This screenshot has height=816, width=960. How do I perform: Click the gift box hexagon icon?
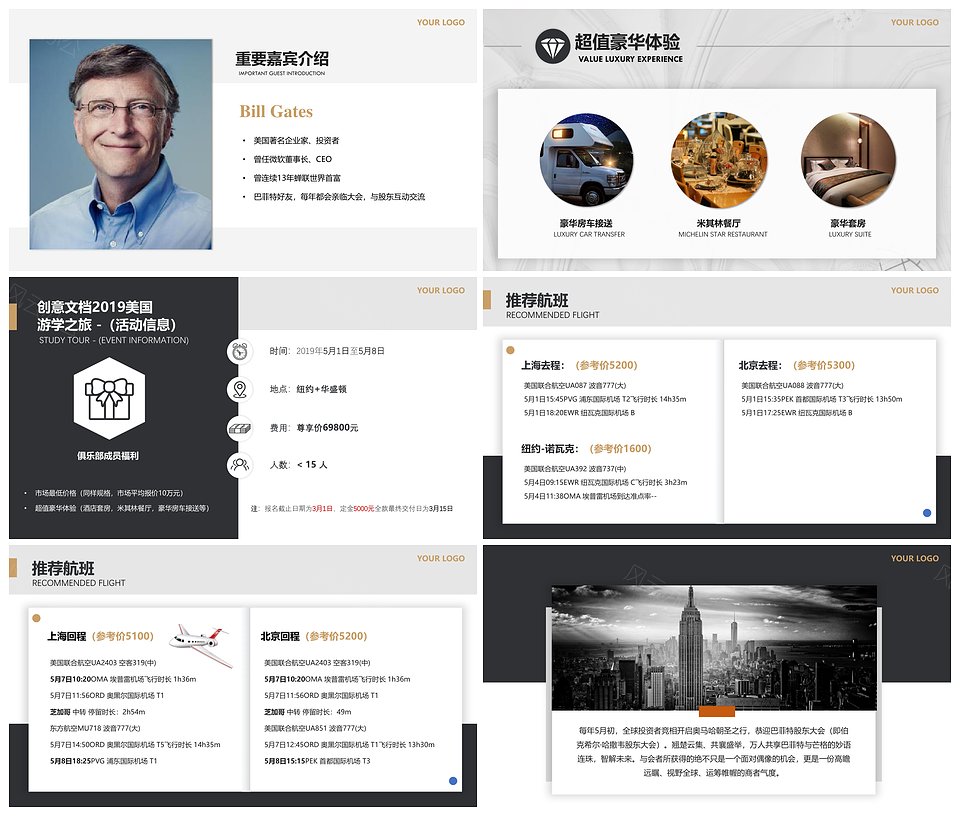pyautogui.click(x=109, y=399)
